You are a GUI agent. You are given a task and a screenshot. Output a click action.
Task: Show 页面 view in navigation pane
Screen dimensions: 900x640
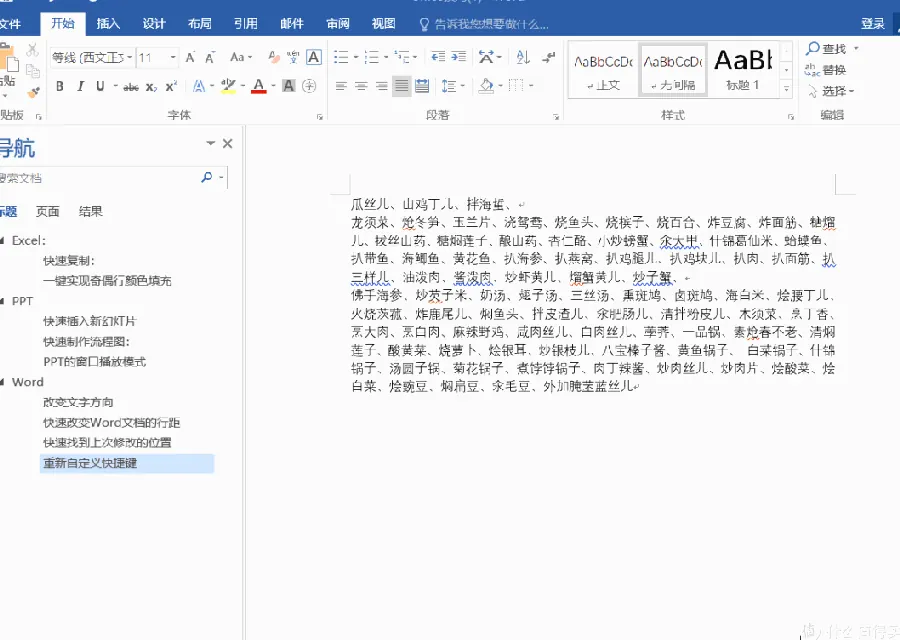coord(48,212)
